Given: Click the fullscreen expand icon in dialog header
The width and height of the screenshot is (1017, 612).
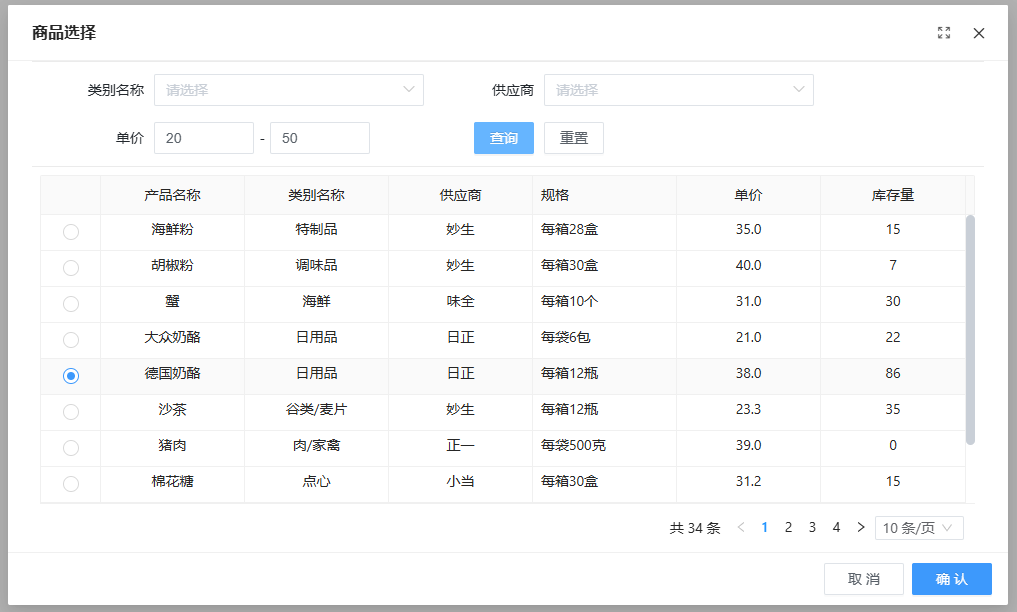Looking at the screenshot, I should [944, 33].
